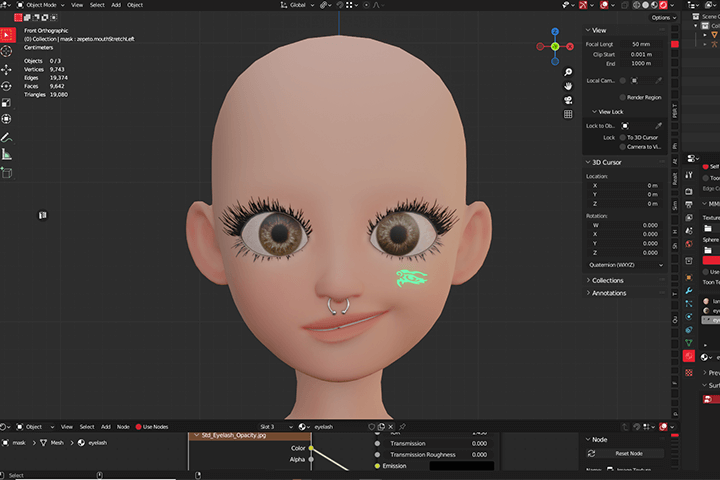The width and height of the screenshot is (720, 480).
Task: Toggle X-ray mode in viewport header
Action: click(x=624, y=5)
